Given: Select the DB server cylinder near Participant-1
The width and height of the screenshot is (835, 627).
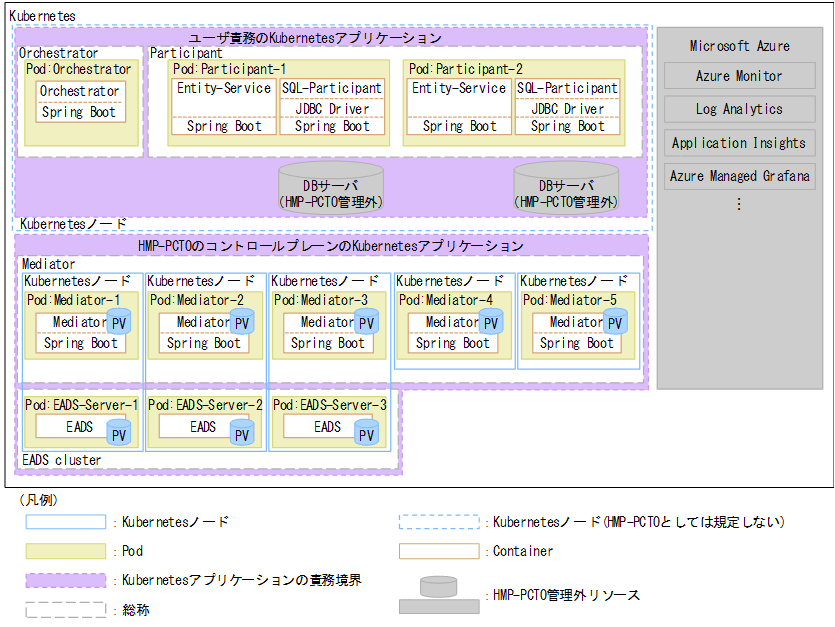Looking at the screenshot, I should click(x=329, y=186).
